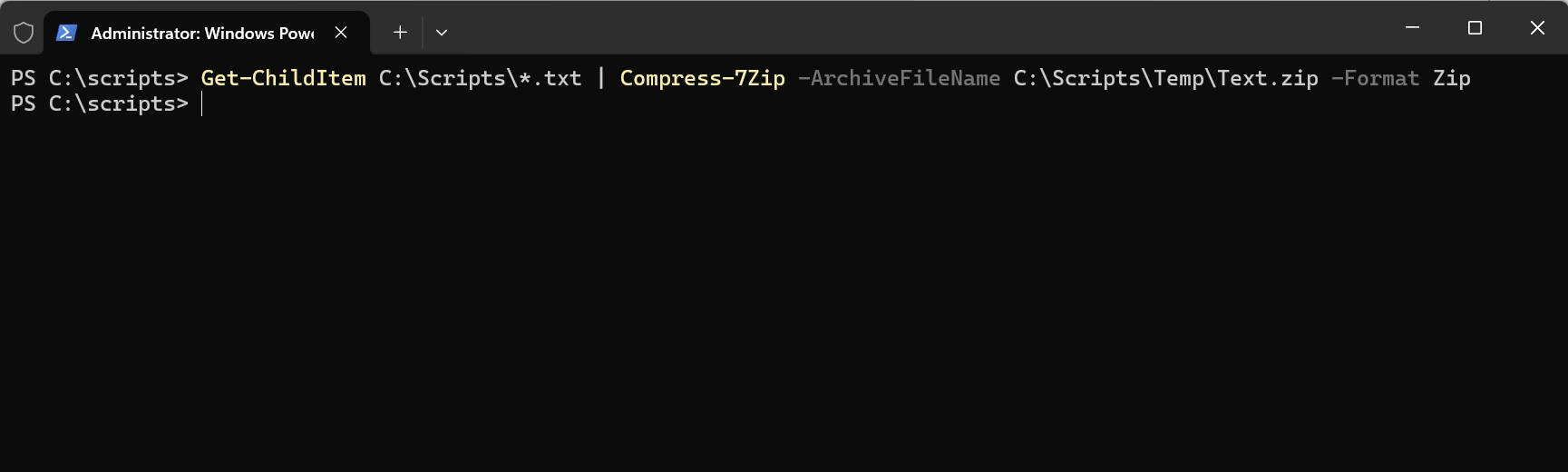Click the shield icon in title bar
This screenshot has width=1568, height=472.
pos(24,33)
